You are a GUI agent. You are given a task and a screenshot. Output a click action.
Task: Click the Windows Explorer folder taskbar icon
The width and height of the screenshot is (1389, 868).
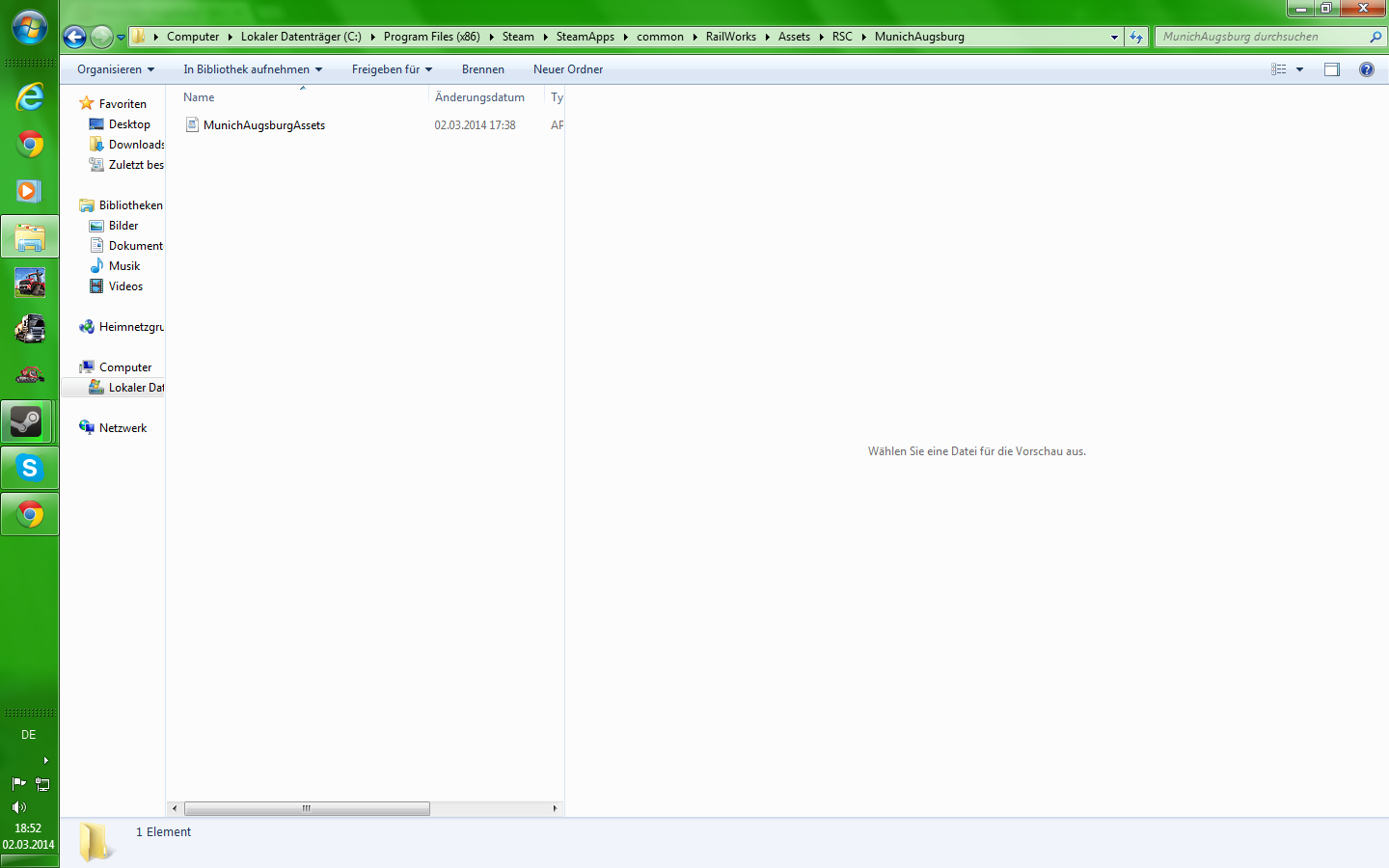tap(30, 237)
